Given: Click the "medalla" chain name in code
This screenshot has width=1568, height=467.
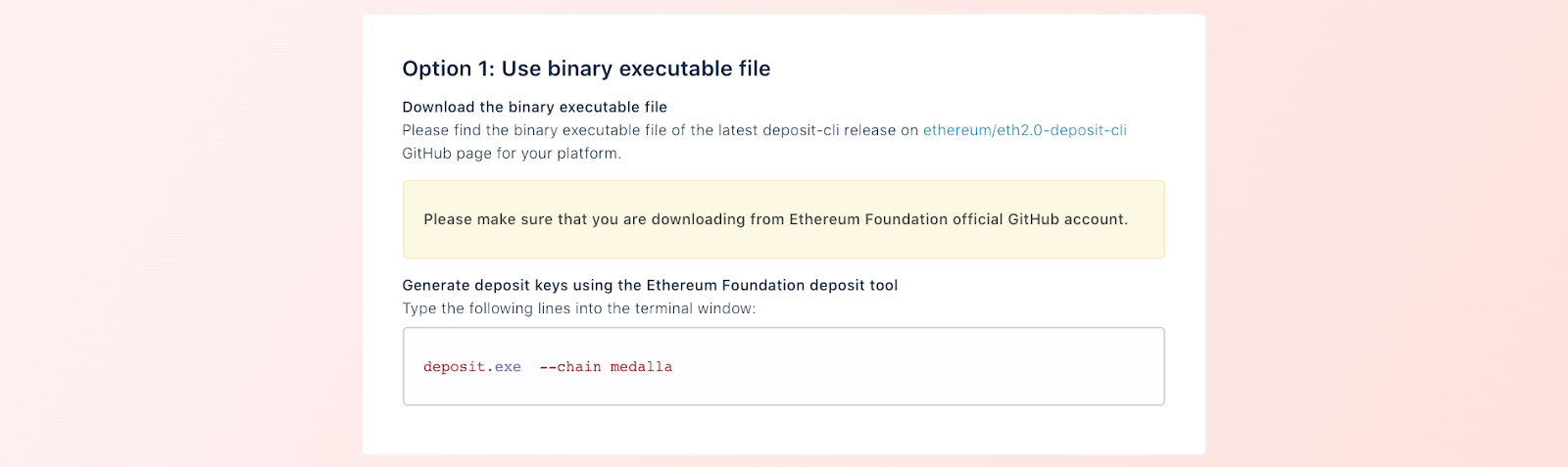Looking at the screenshot, I should tap(641, 367).
